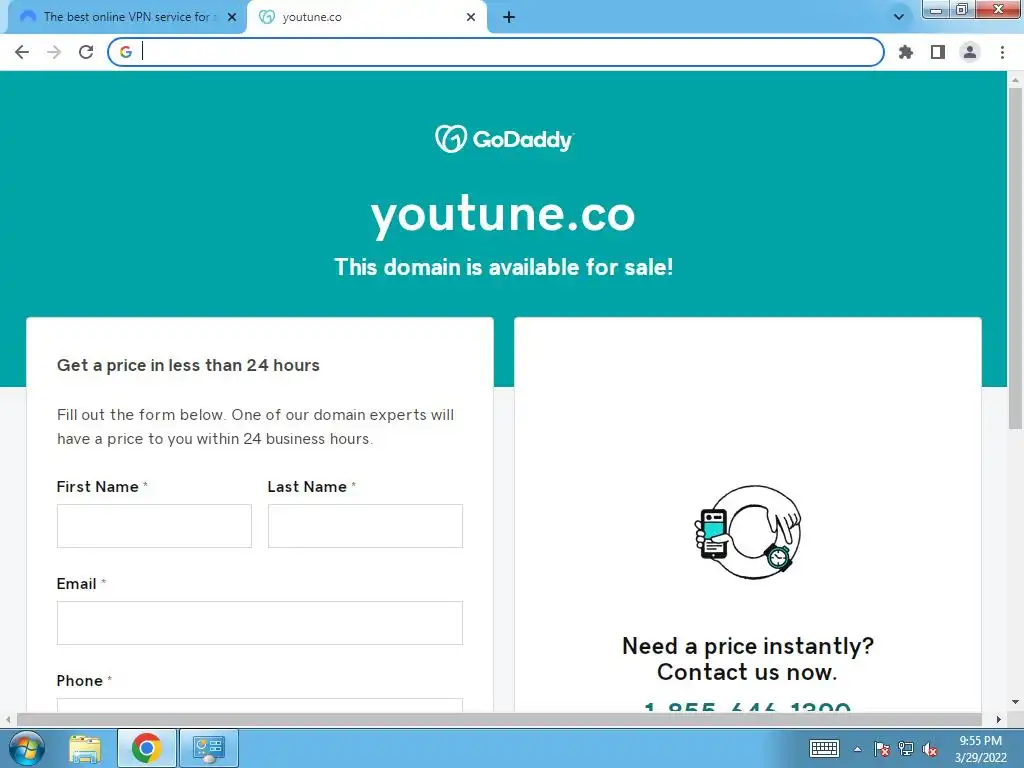Image resolution: width=1024 pixels, height=768 pixels.
Task: Click 'This domain is available for sale!' text
Action: pyautogui.click(x=504, y=267)
